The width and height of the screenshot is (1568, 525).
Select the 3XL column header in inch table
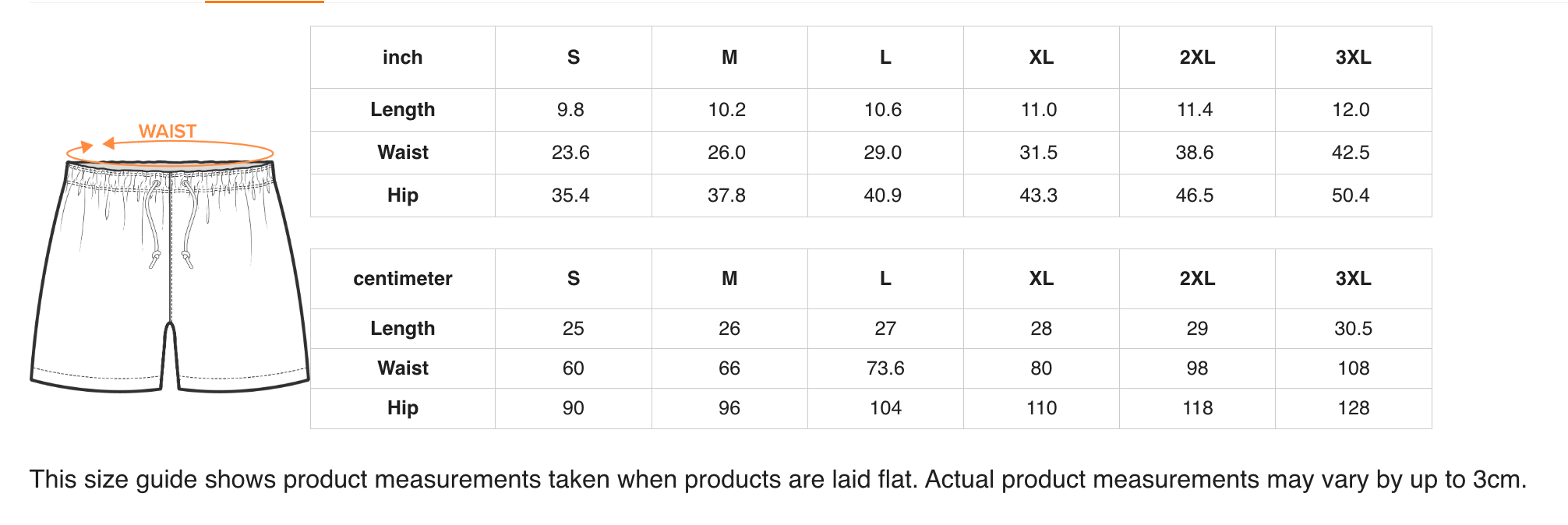(1353, 58)
